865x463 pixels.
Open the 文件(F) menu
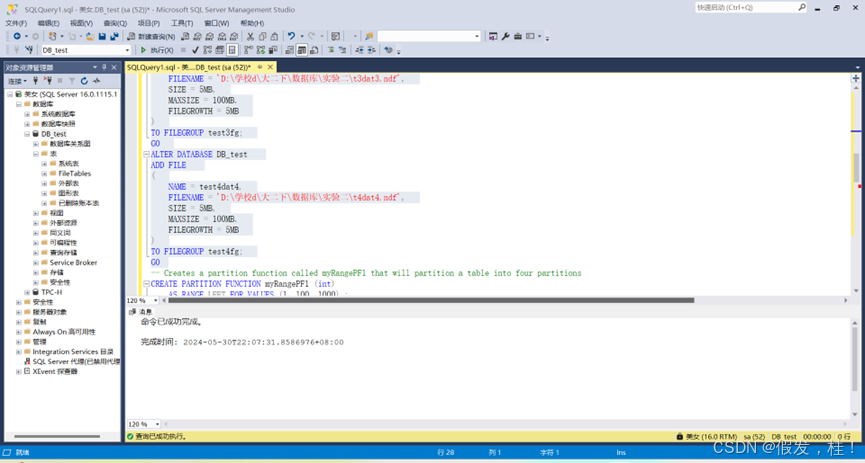16,23
